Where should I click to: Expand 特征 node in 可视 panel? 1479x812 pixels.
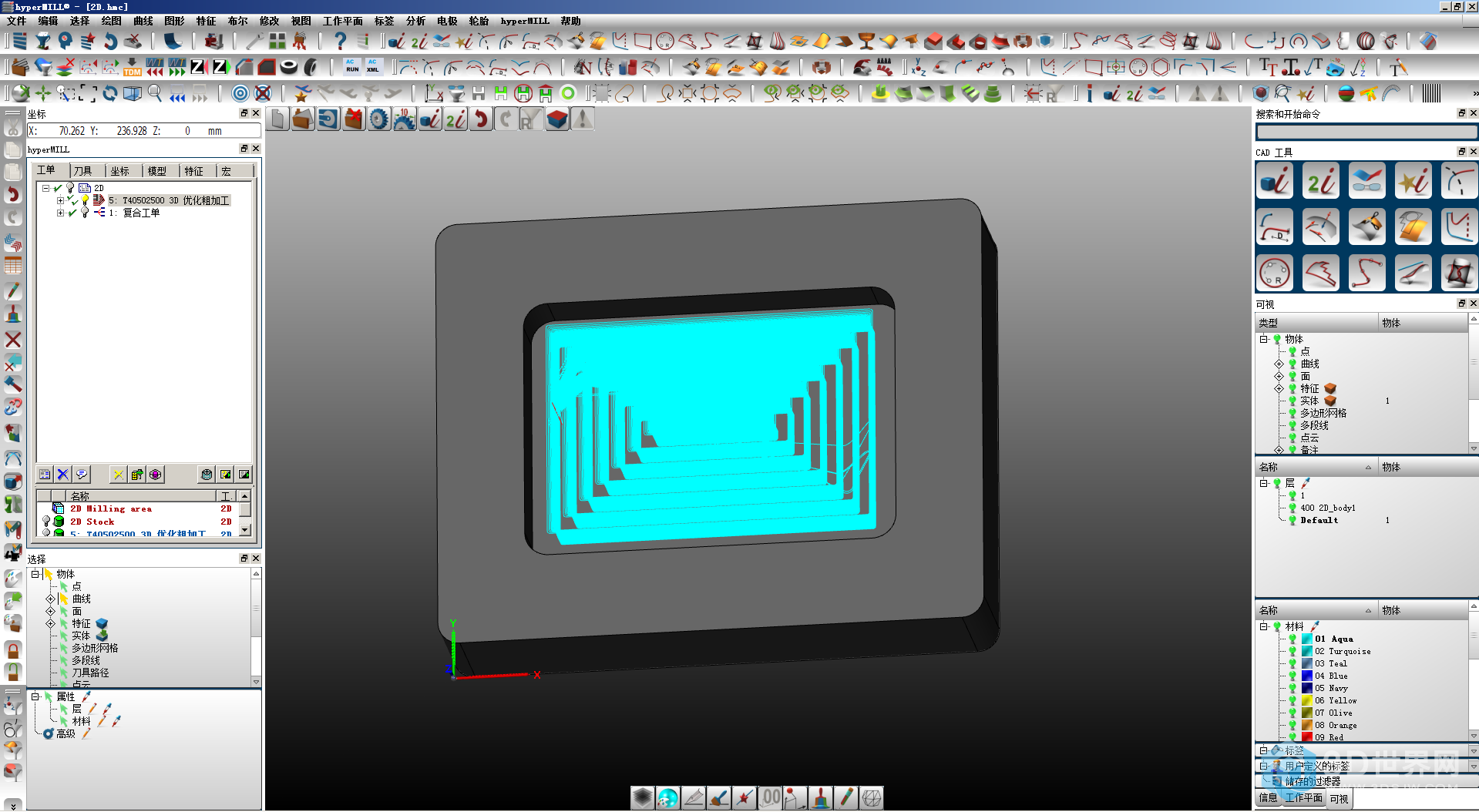[1279, 388]
